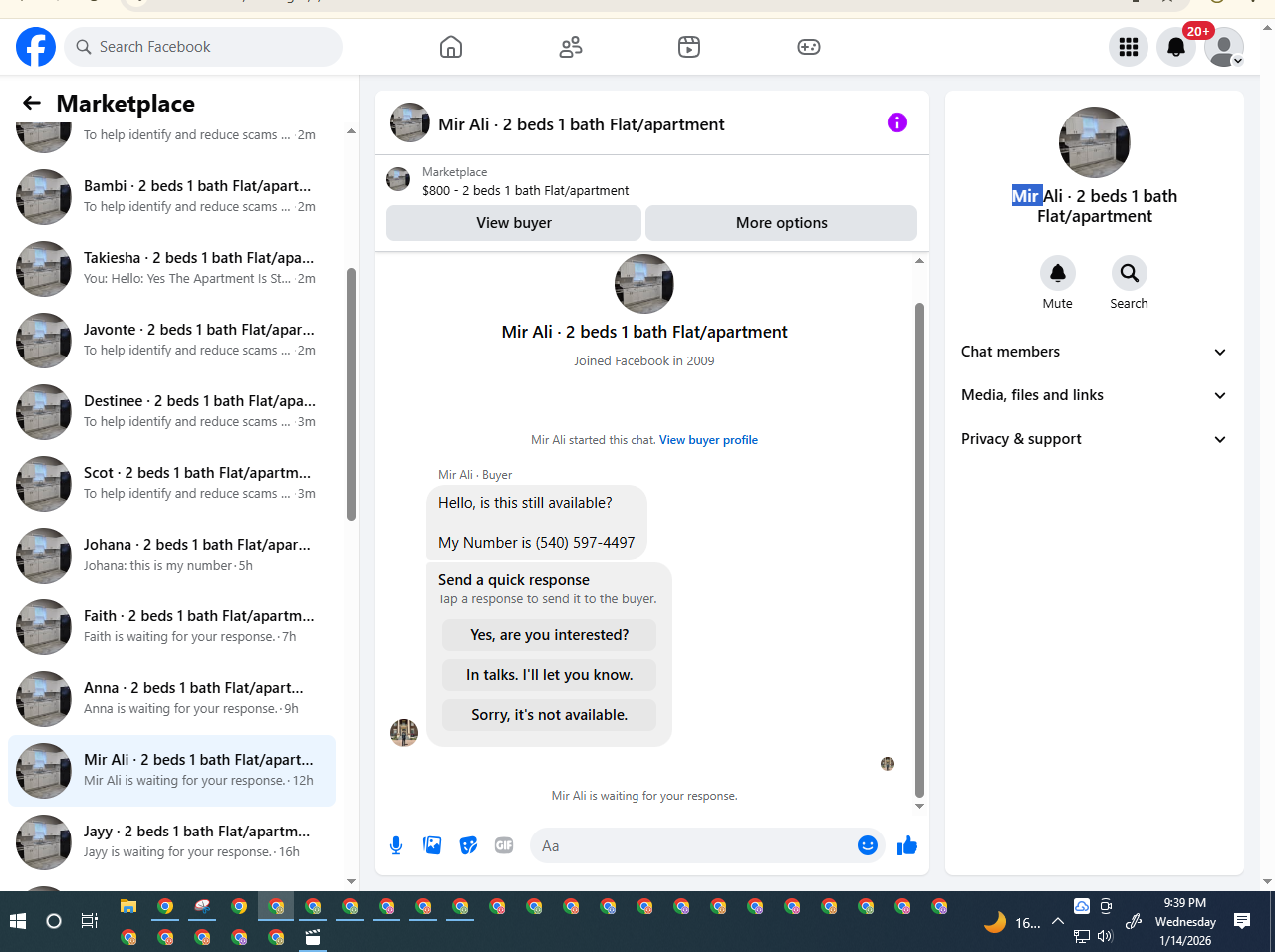Click listing thumbnail in right panel
The width and height of the screenshot is (1275, 952).
(x=1095, y=142)
